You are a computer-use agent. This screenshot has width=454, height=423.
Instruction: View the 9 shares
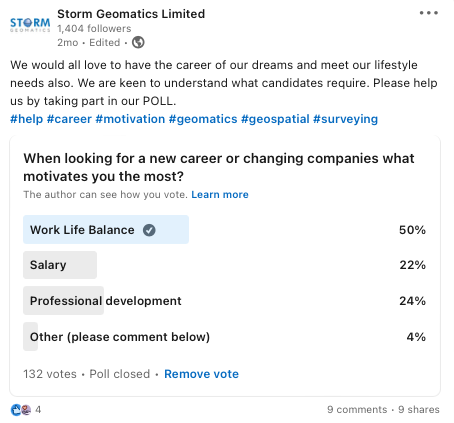419,410
